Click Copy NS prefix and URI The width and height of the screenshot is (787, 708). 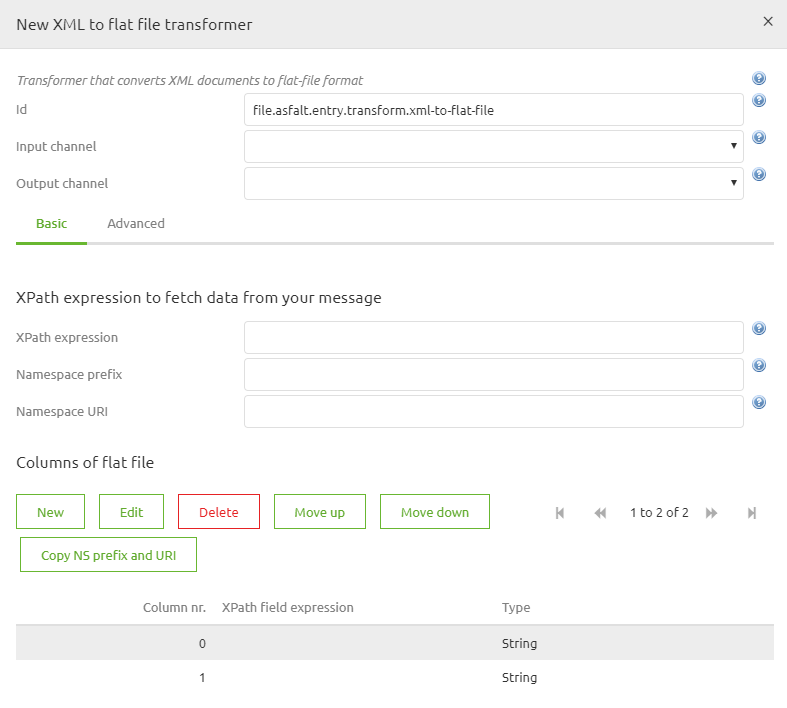[108, 555]
